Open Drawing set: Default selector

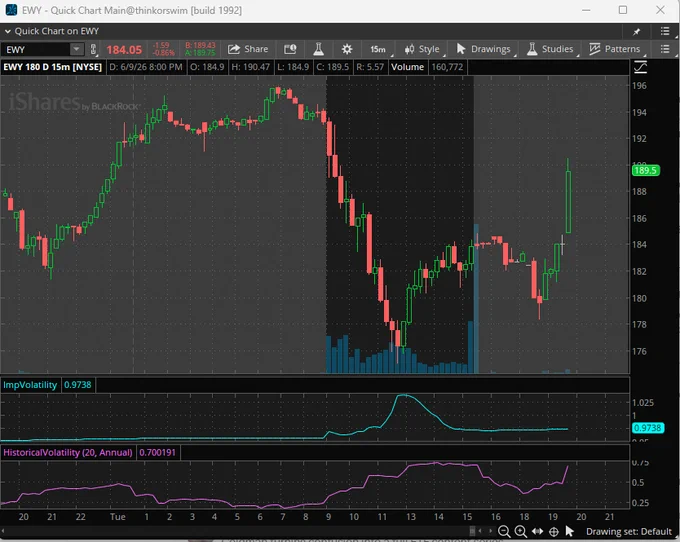click(x=628, y=532)
